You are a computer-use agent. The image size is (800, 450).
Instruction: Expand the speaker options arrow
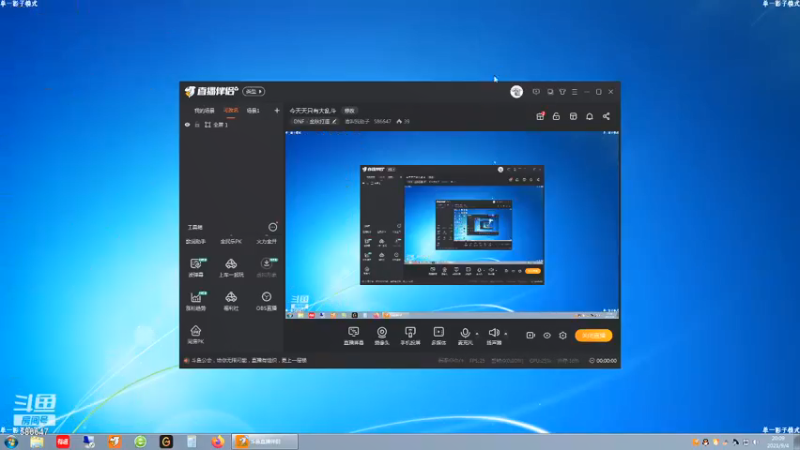(506, 334)
